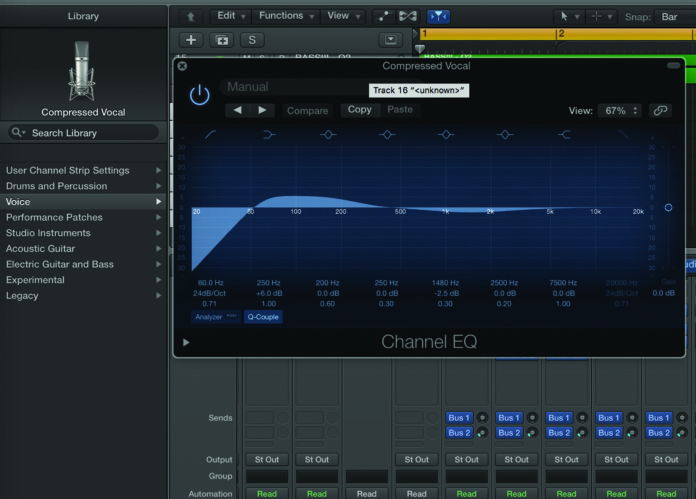Close the Channel EQ plugin window
Viewport: 696px width, 499px height.
182,66
